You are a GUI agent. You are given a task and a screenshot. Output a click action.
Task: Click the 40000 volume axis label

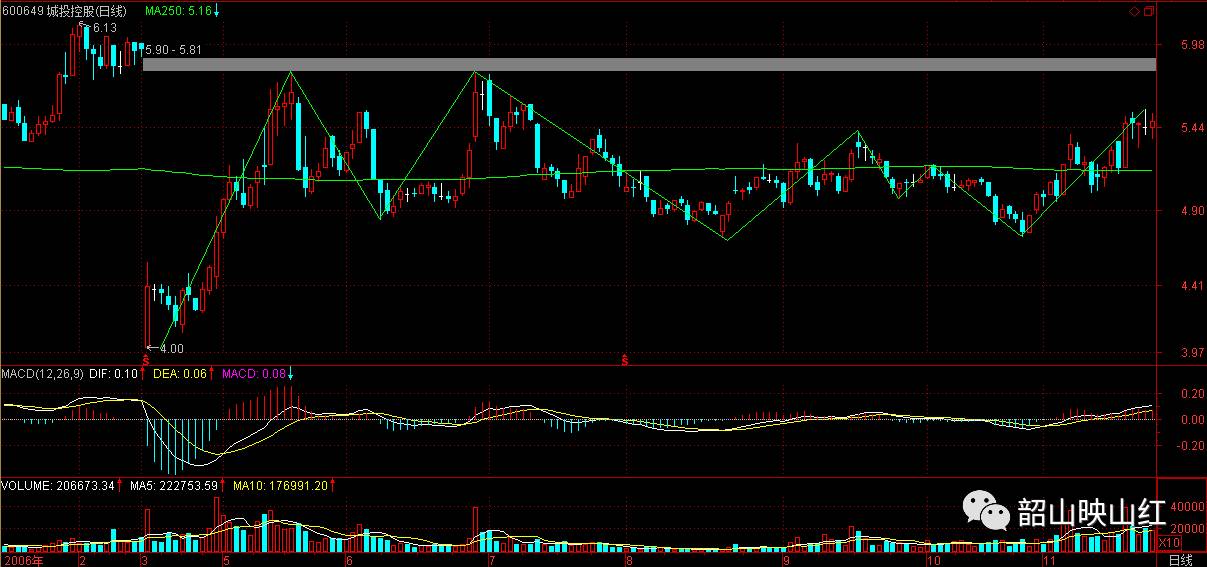coord(1189,506)
